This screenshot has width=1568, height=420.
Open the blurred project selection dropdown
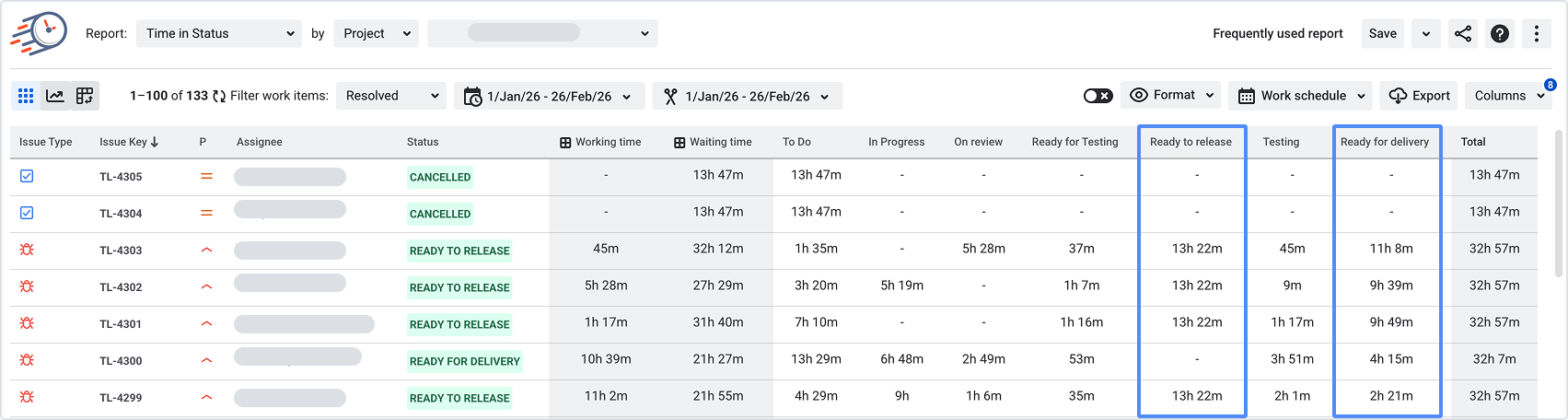(x=542, y=34)
